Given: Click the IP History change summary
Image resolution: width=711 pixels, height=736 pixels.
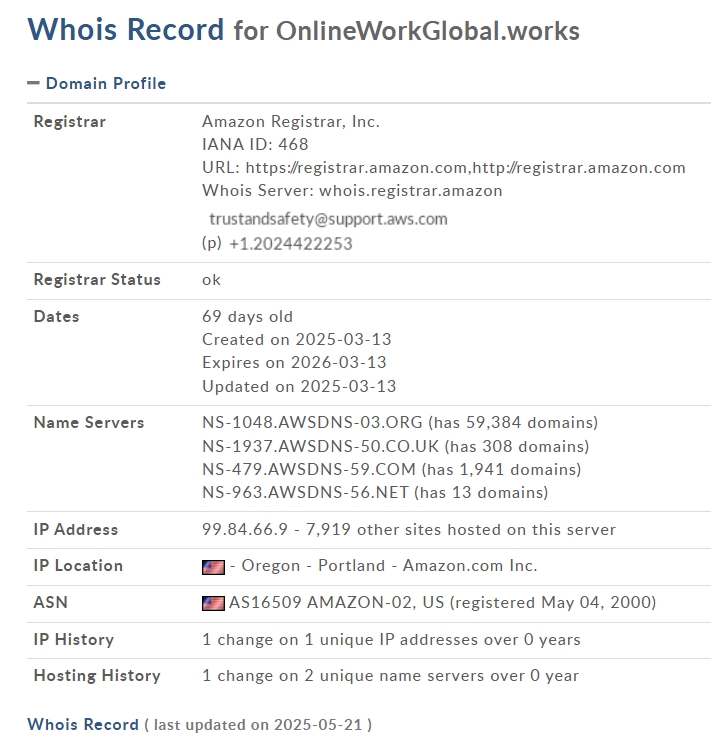Looking at the screenshot, I should coord(391,639).
